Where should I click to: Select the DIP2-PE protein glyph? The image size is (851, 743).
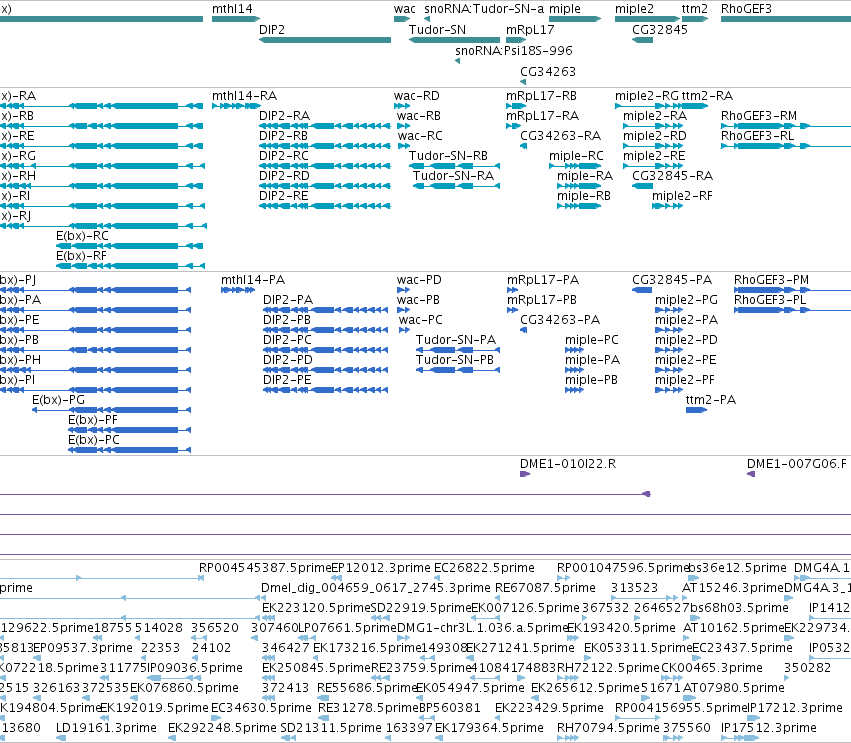325,390
